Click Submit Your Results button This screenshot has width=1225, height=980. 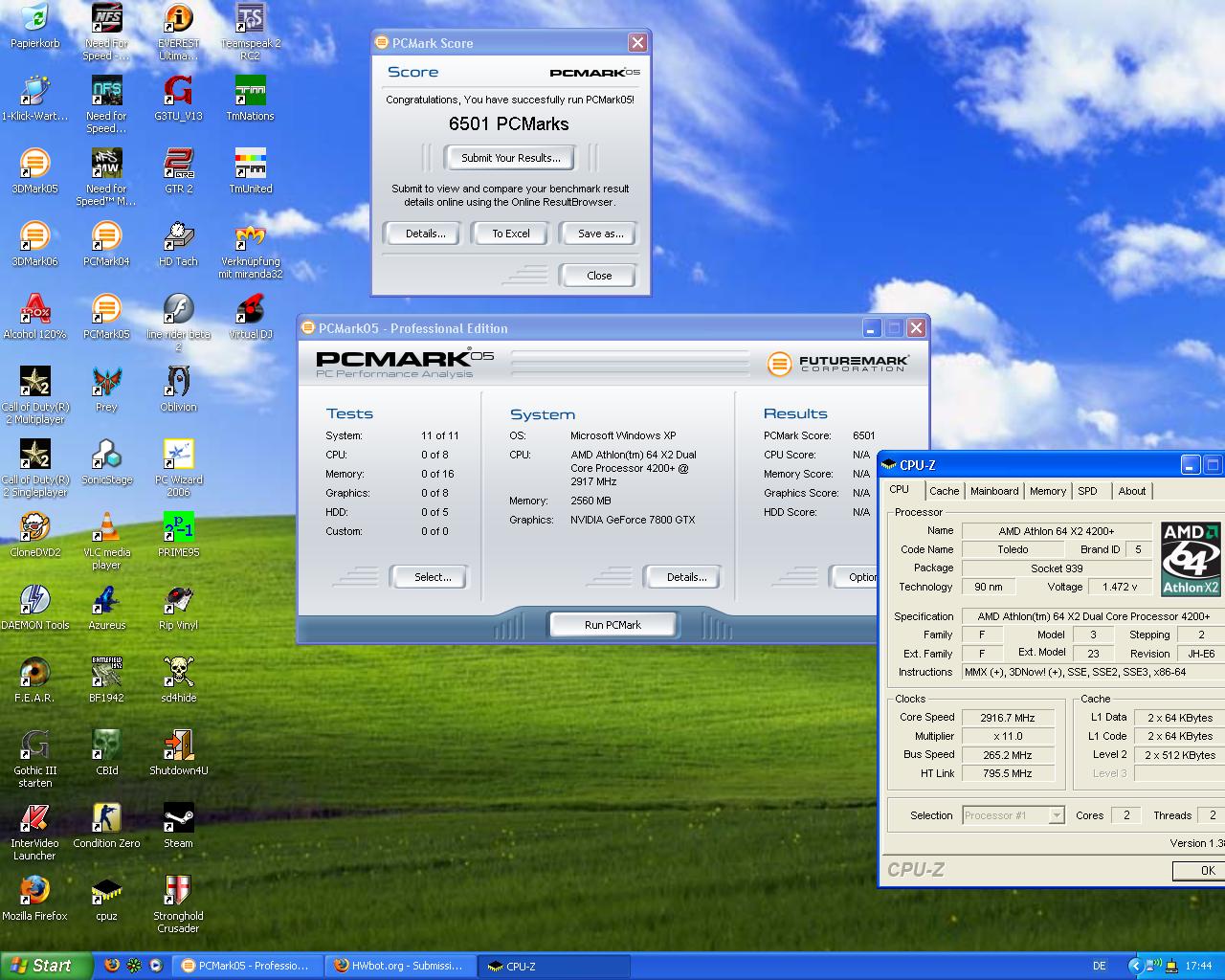[511, 158]
